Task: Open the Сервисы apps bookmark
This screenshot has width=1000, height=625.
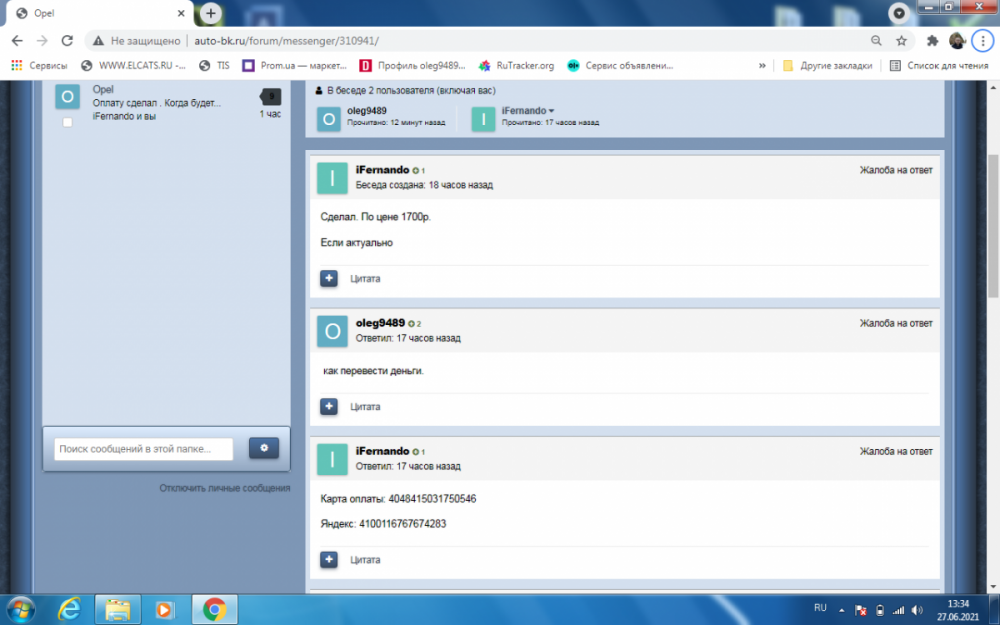Action: [x=40, y=65]
